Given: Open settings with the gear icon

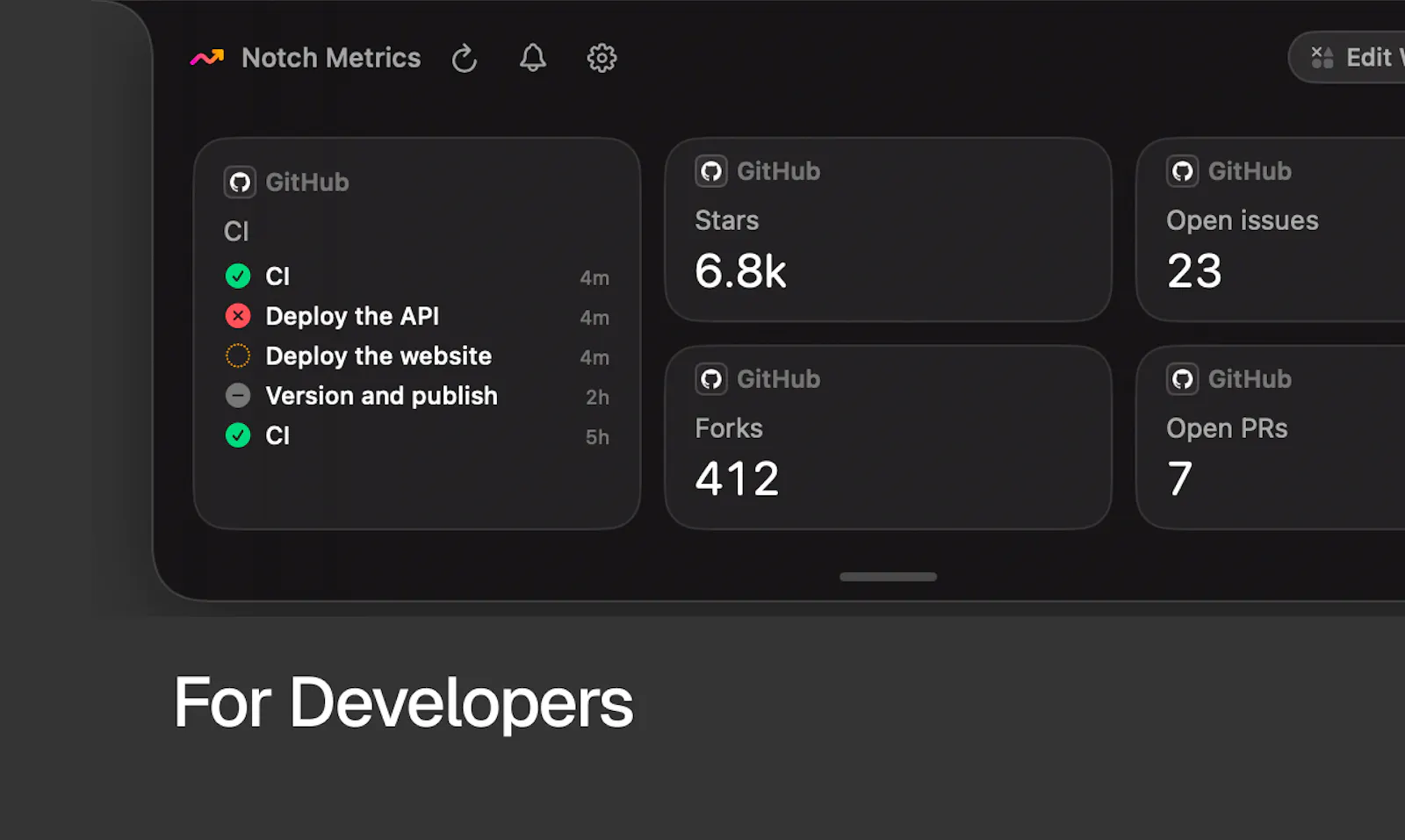Looking at the screenshot, I should click(602, 58).
